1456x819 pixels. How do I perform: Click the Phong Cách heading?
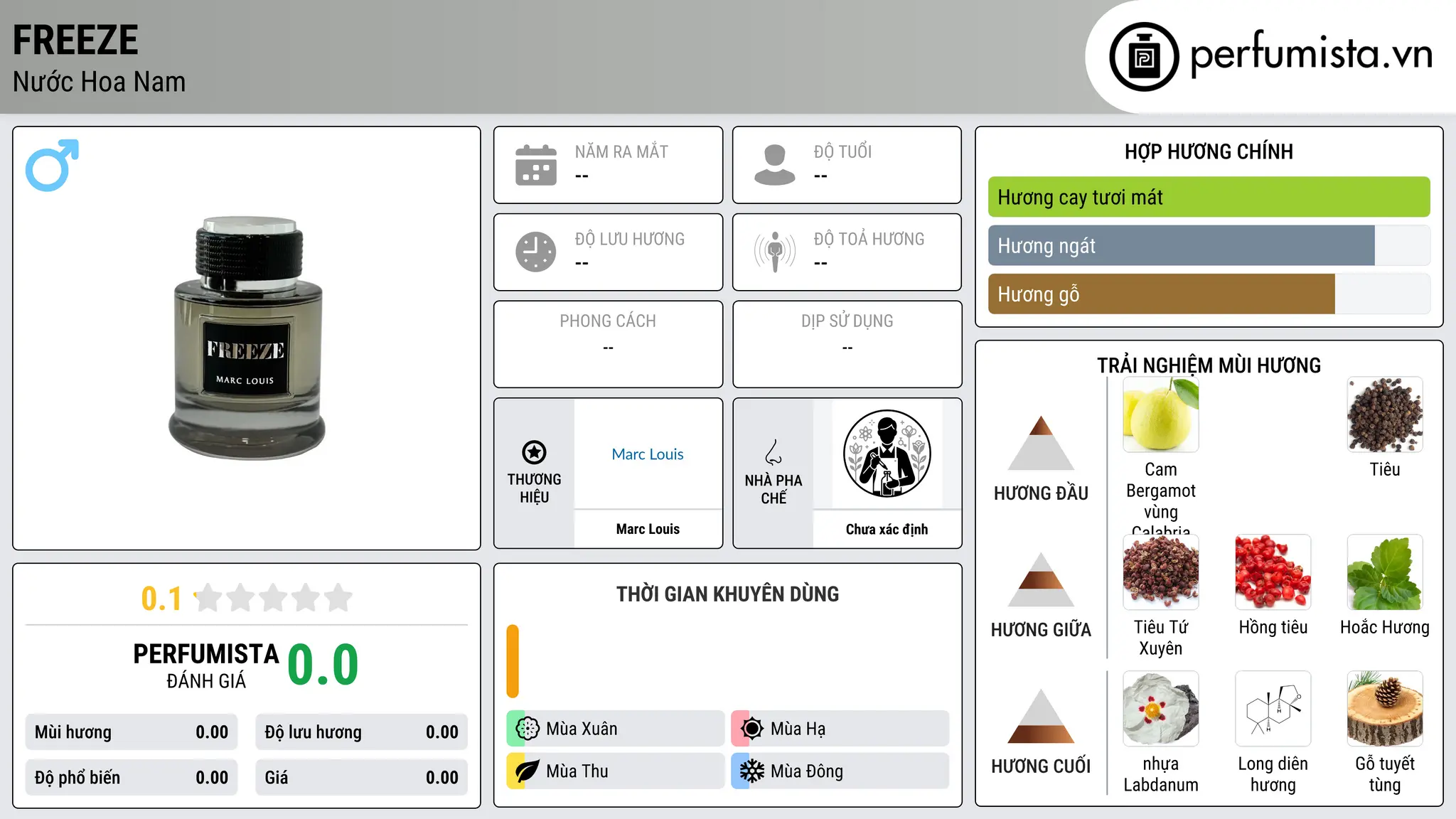[x=608, y=321]
